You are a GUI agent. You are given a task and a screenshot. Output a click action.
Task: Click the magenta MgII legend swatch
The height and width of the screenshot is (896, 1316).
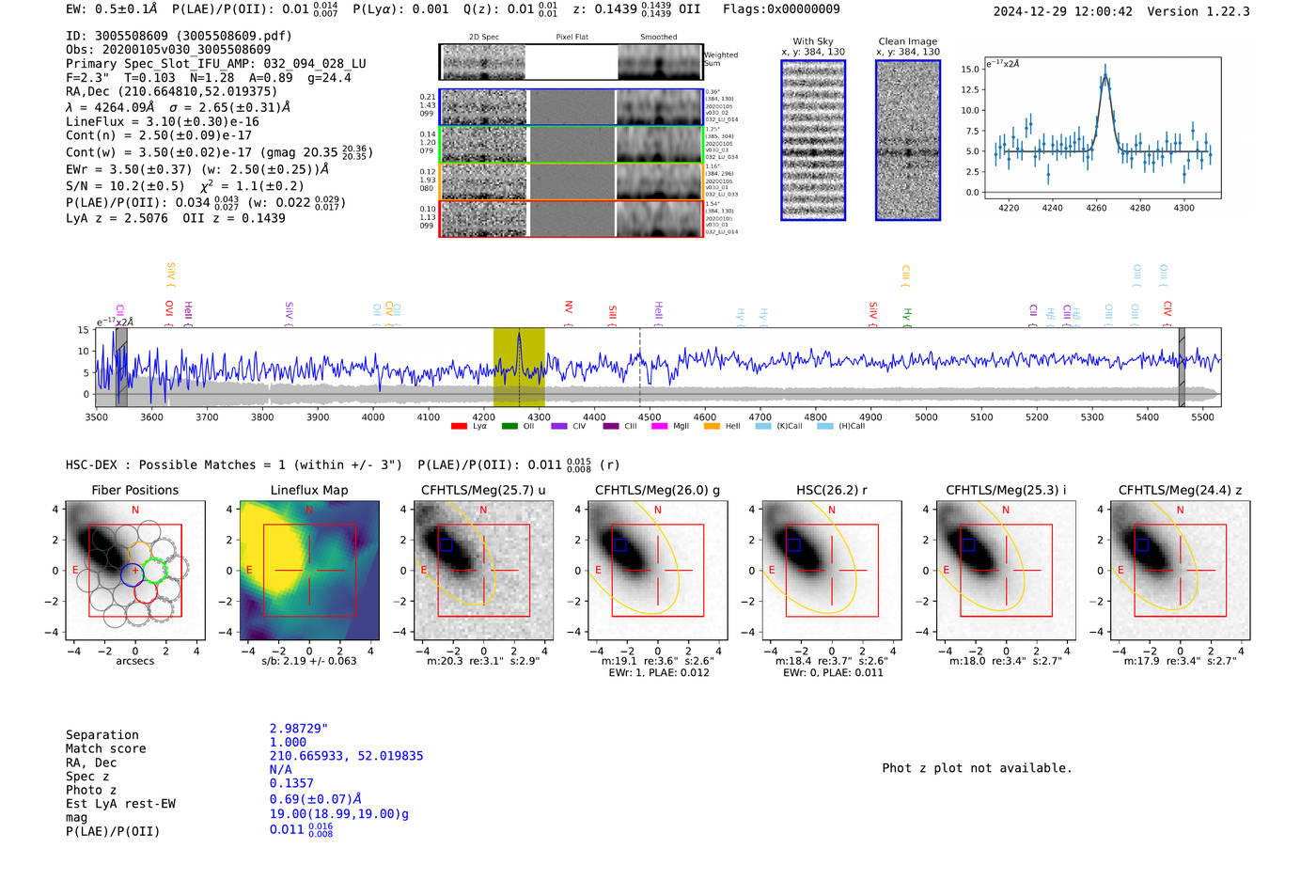pyautogui.click(x=659, y=427)
